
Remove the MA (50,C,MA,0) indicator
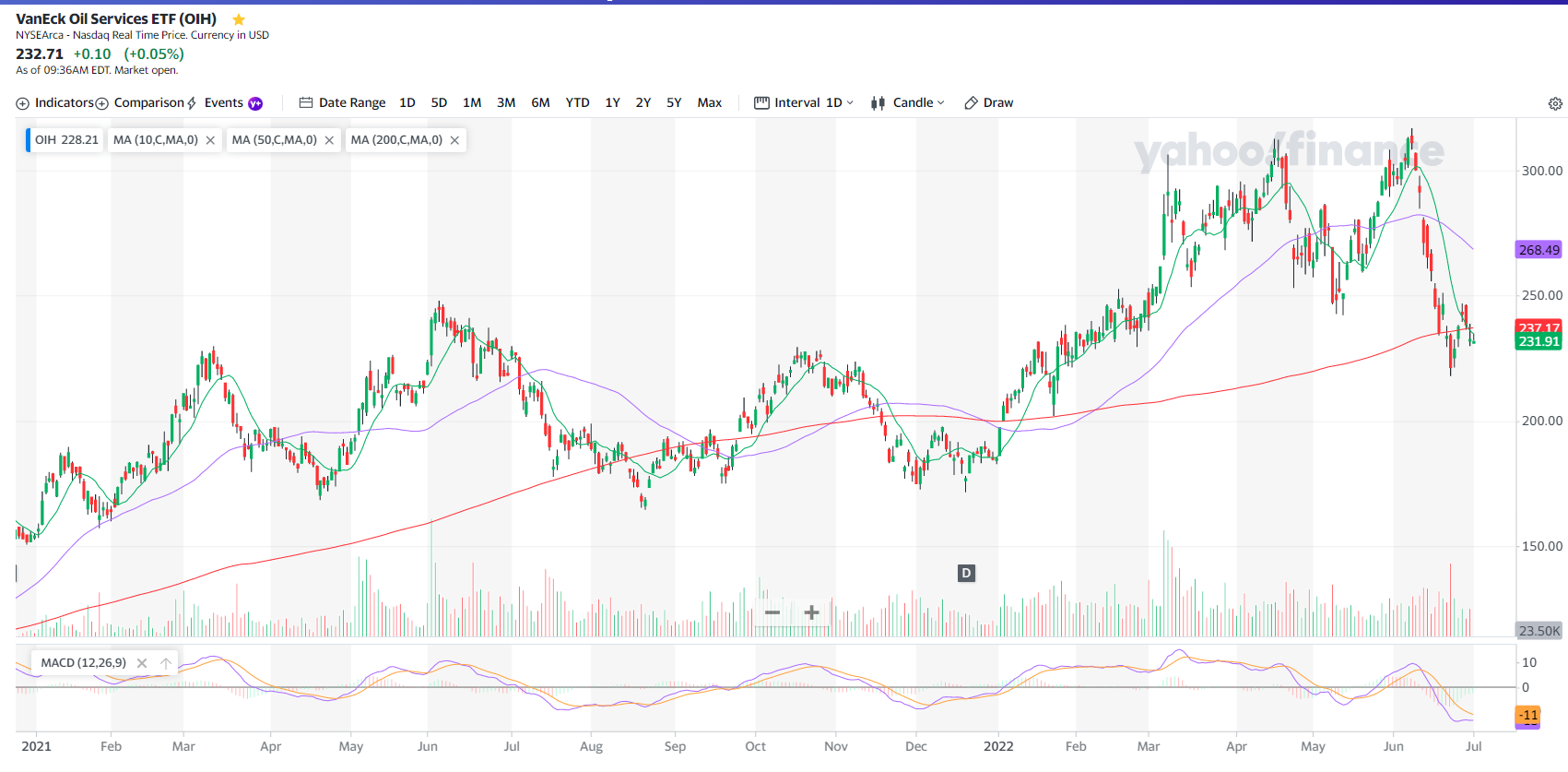pos(329,140)
